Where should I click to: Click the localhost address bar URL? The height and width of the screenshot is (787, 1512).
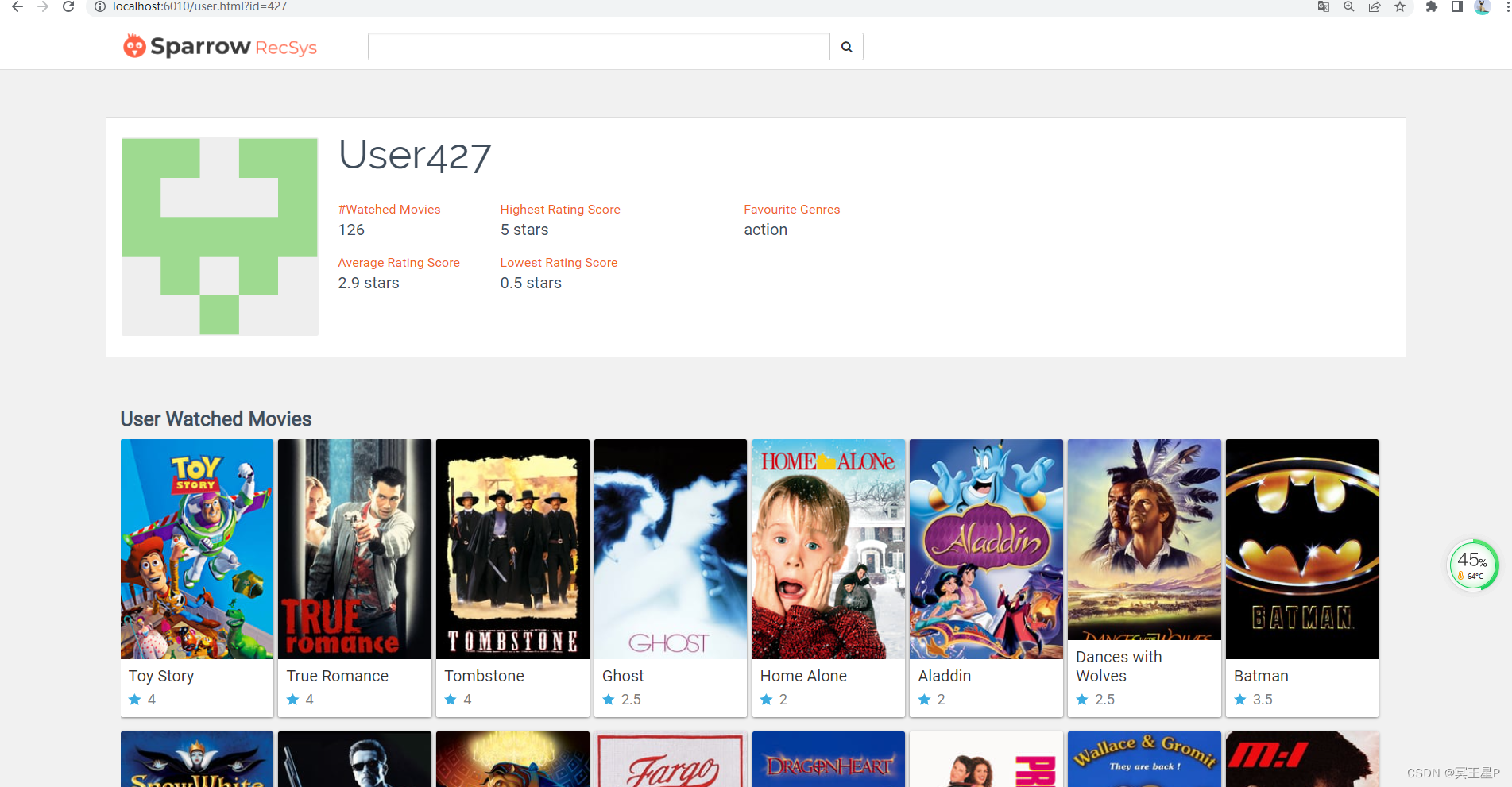click(x=199, y=6)
